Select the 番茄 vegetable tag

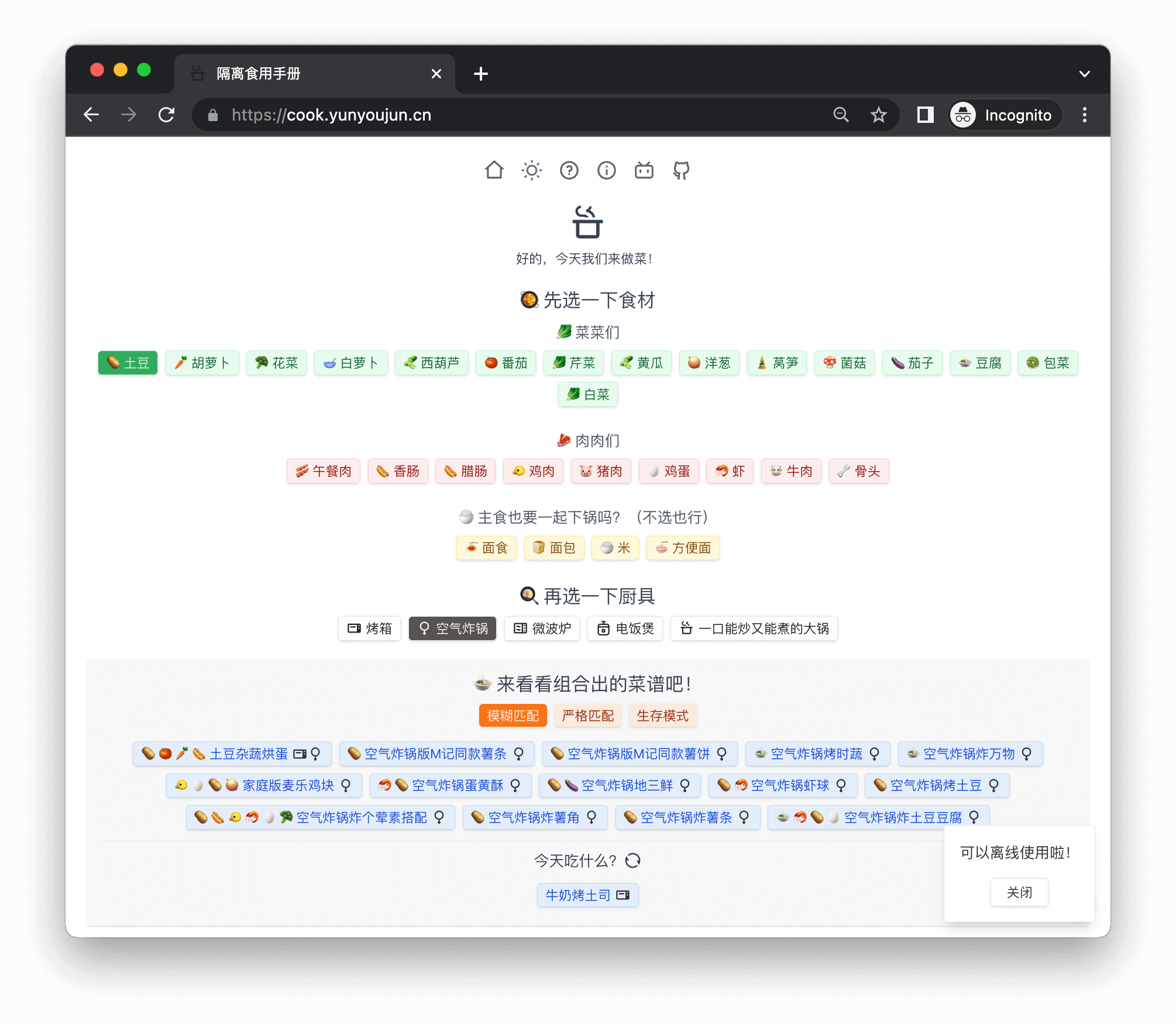tap(506, 363)
